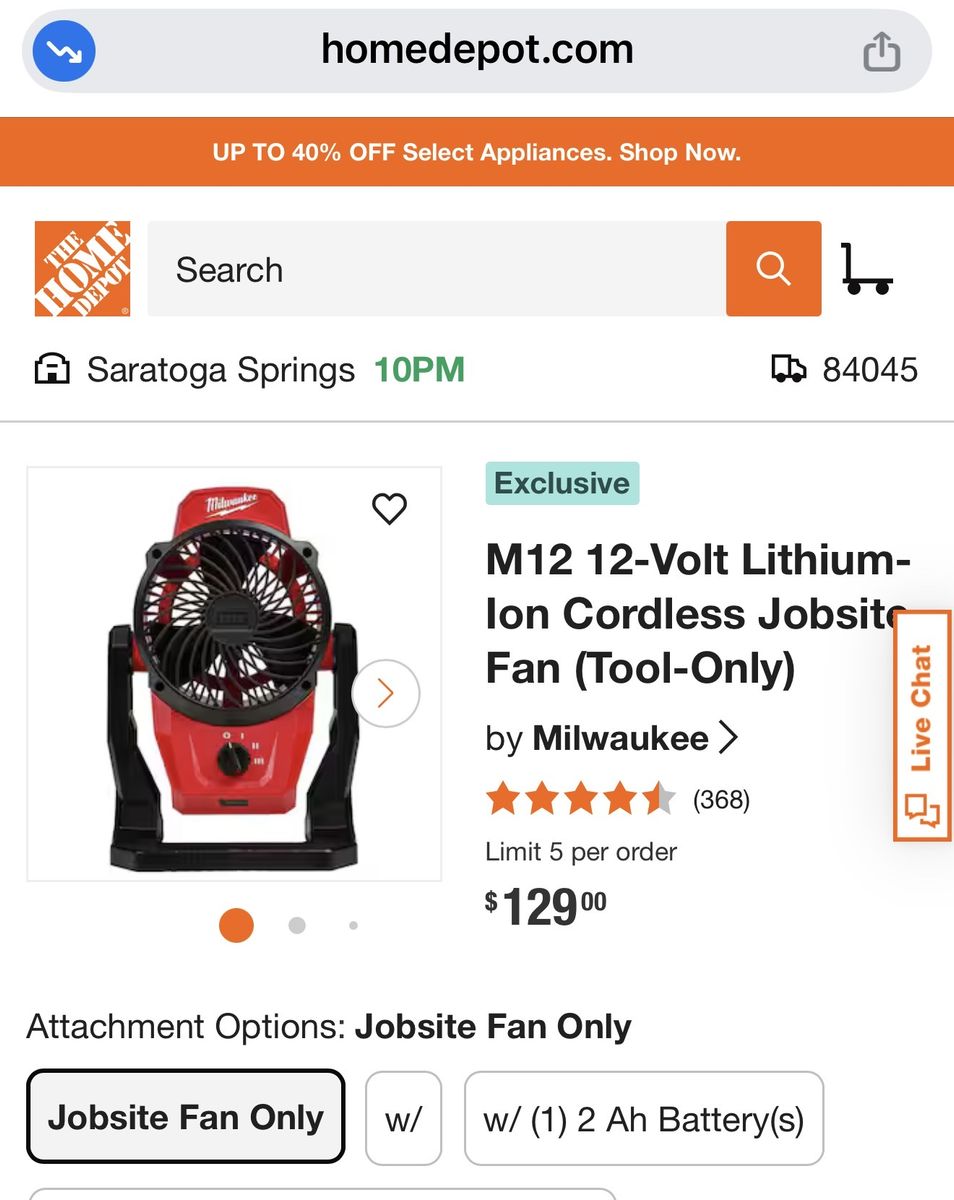Show next product image arrow
The width and height of the screenshot is (954, 1200).
point(386,693)
